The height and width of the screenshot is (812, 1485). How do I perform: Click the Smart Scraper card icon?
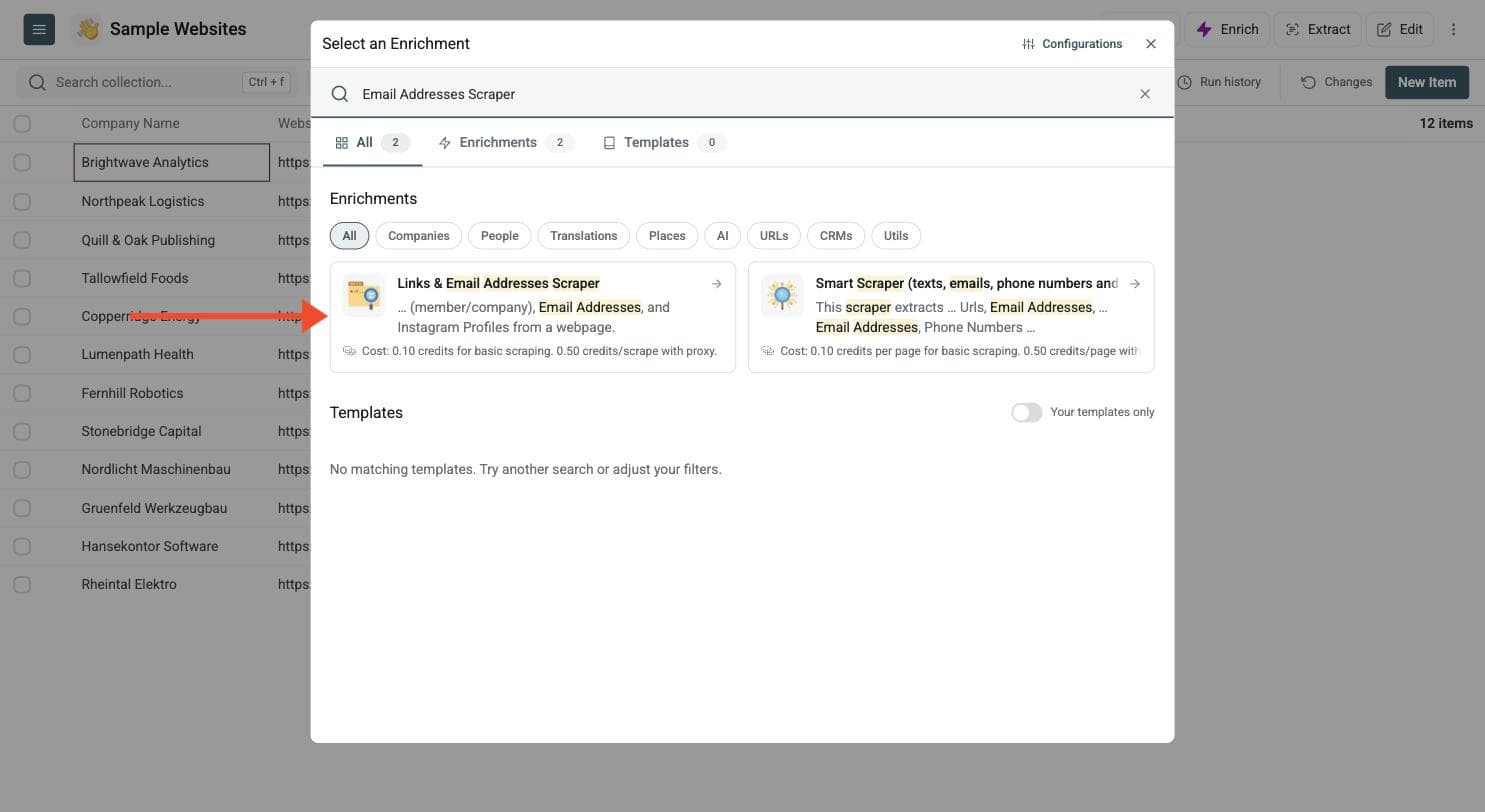click(782, 296)
